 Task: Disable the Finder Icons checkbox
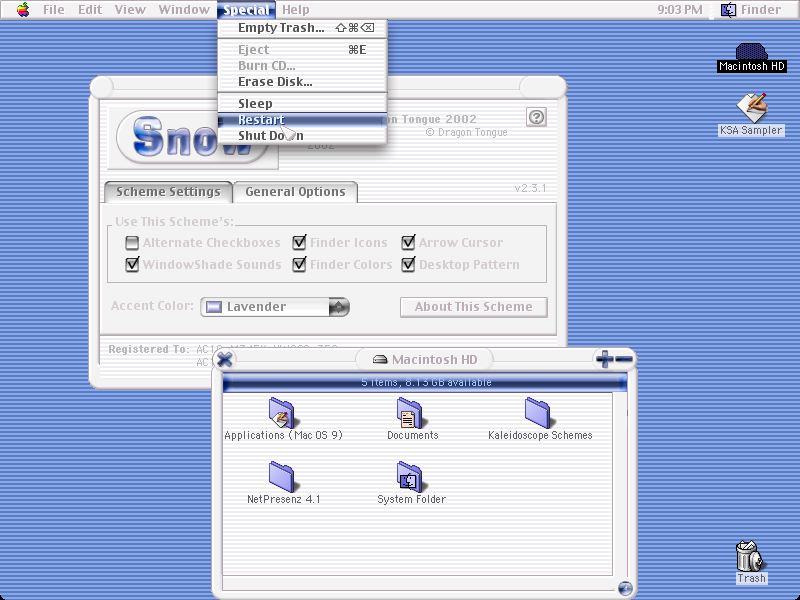point(299,242)
